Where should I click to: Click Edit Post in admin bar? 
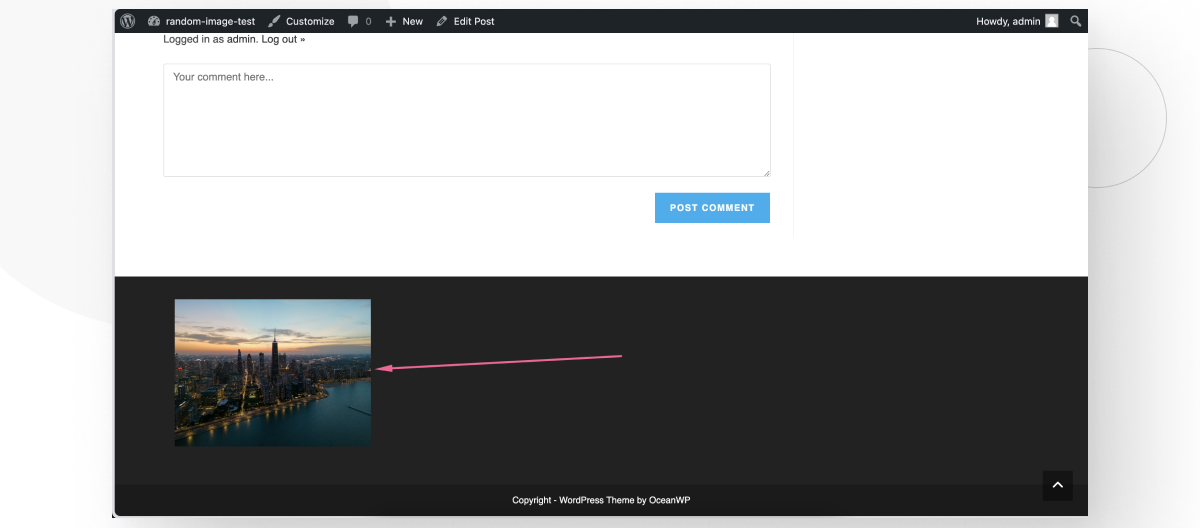(465, 21)
